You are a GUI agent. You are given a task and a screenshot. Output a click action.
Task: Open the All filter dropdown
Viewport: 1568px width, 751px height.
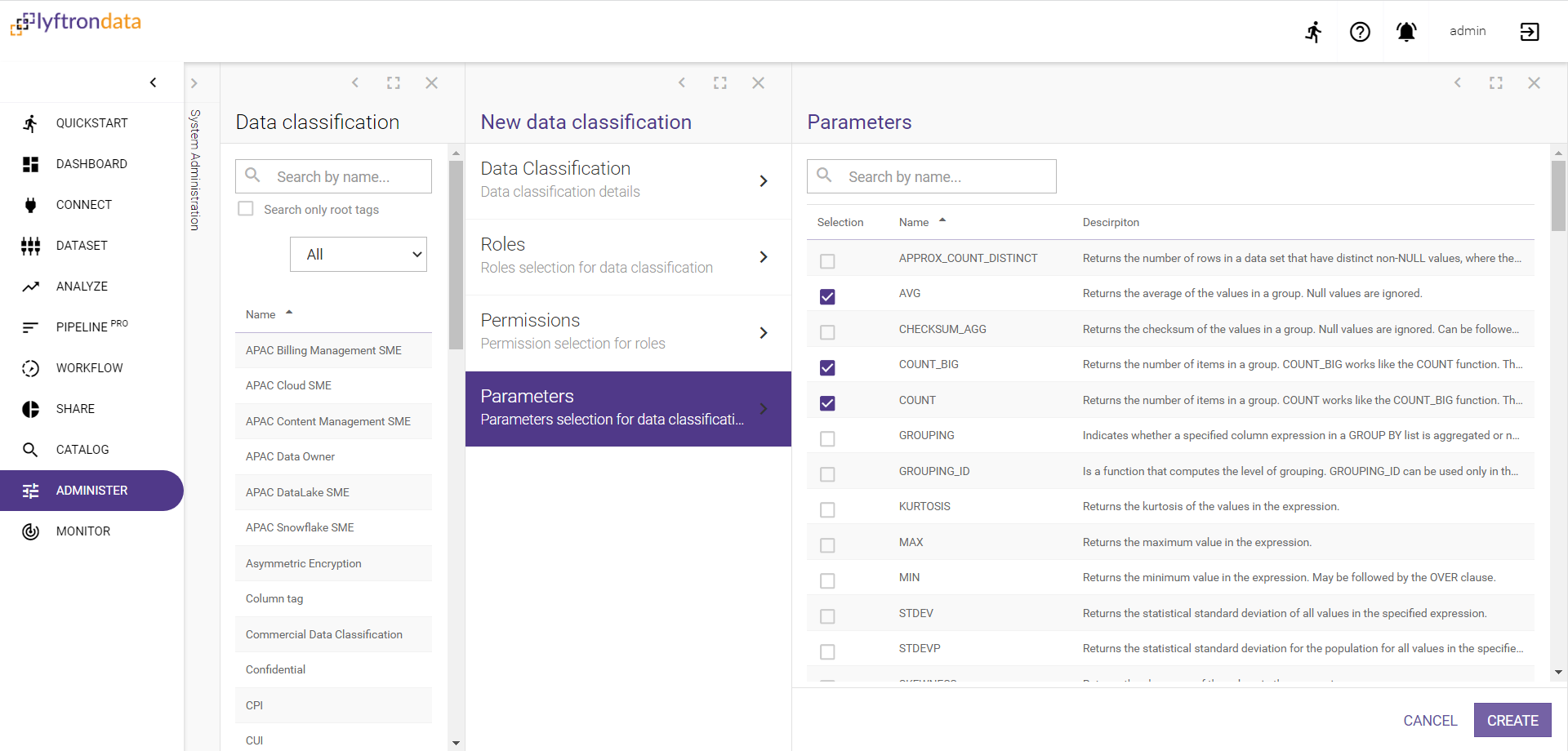pos(359,255)
